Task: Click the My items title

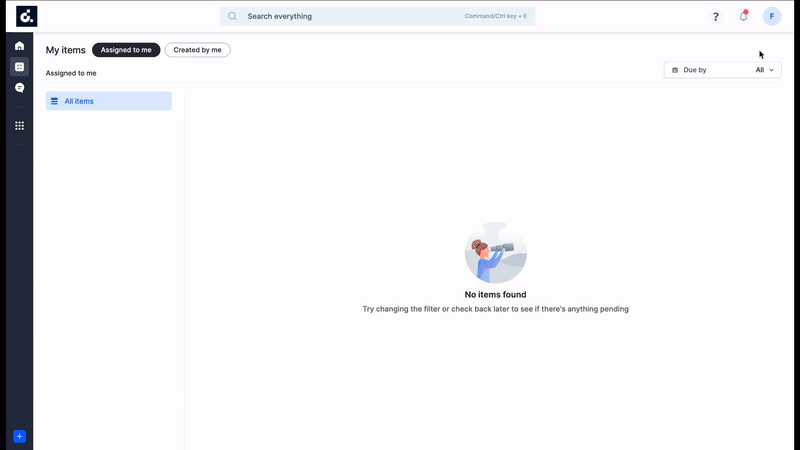Action: (66, 50)
